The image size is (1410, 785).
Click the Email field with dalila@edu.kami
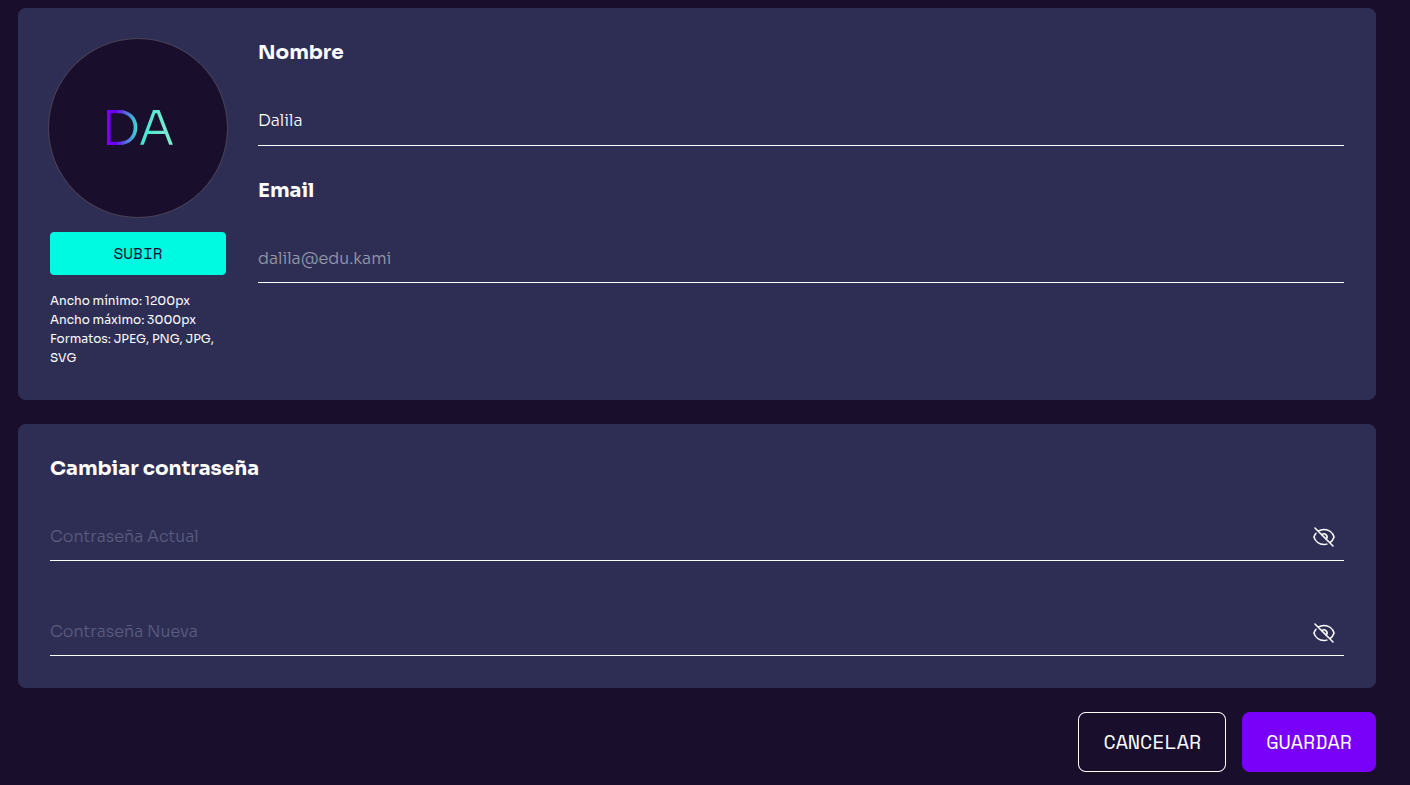click(800, 259)
